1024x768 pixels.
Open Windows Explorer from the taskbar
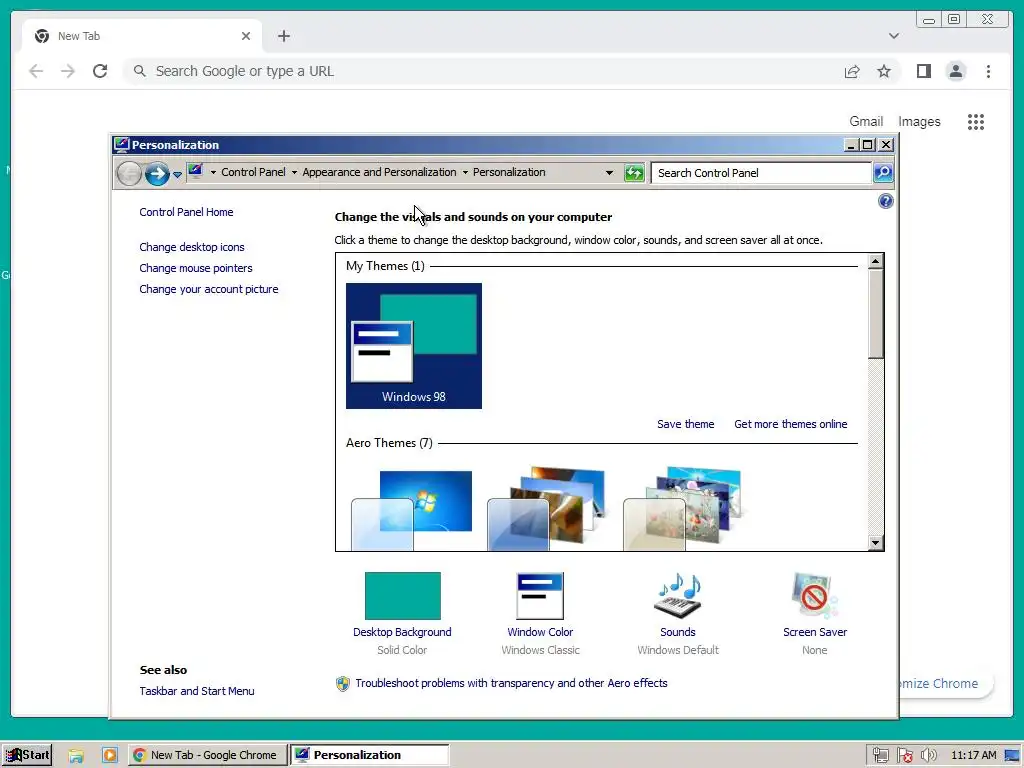(x=76, y=756)
